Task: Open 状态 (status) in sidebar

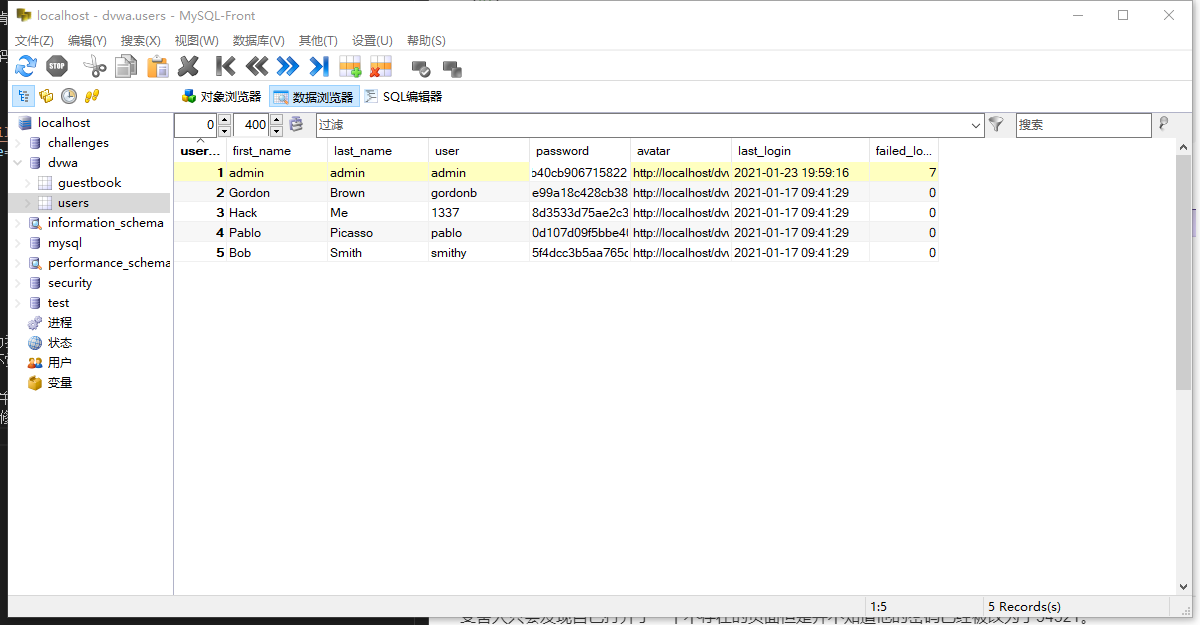Action: [60, 343]
